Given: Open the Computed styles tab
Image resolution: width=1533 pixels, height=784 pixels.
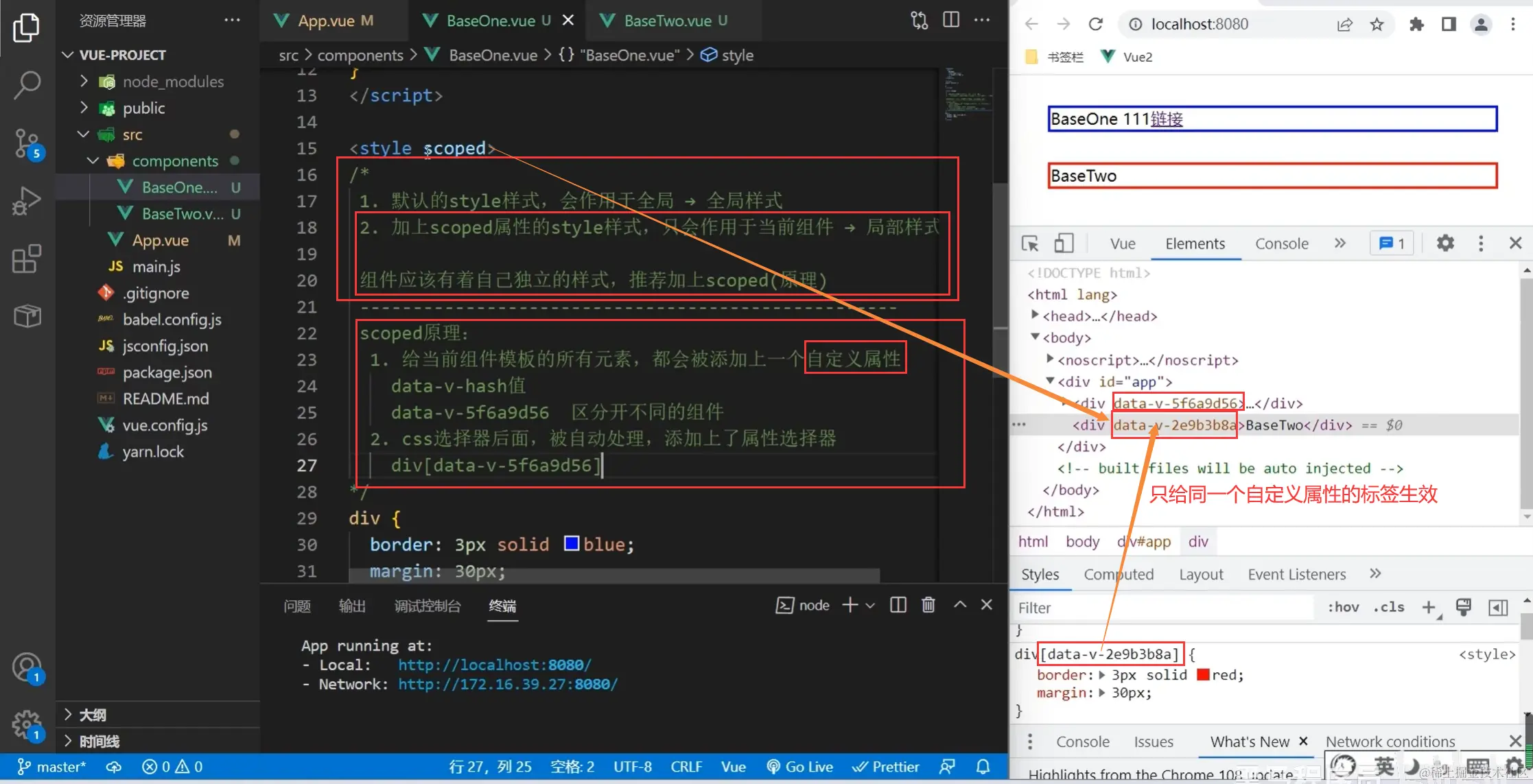Looking at the screenshot, I should 1119,574.
